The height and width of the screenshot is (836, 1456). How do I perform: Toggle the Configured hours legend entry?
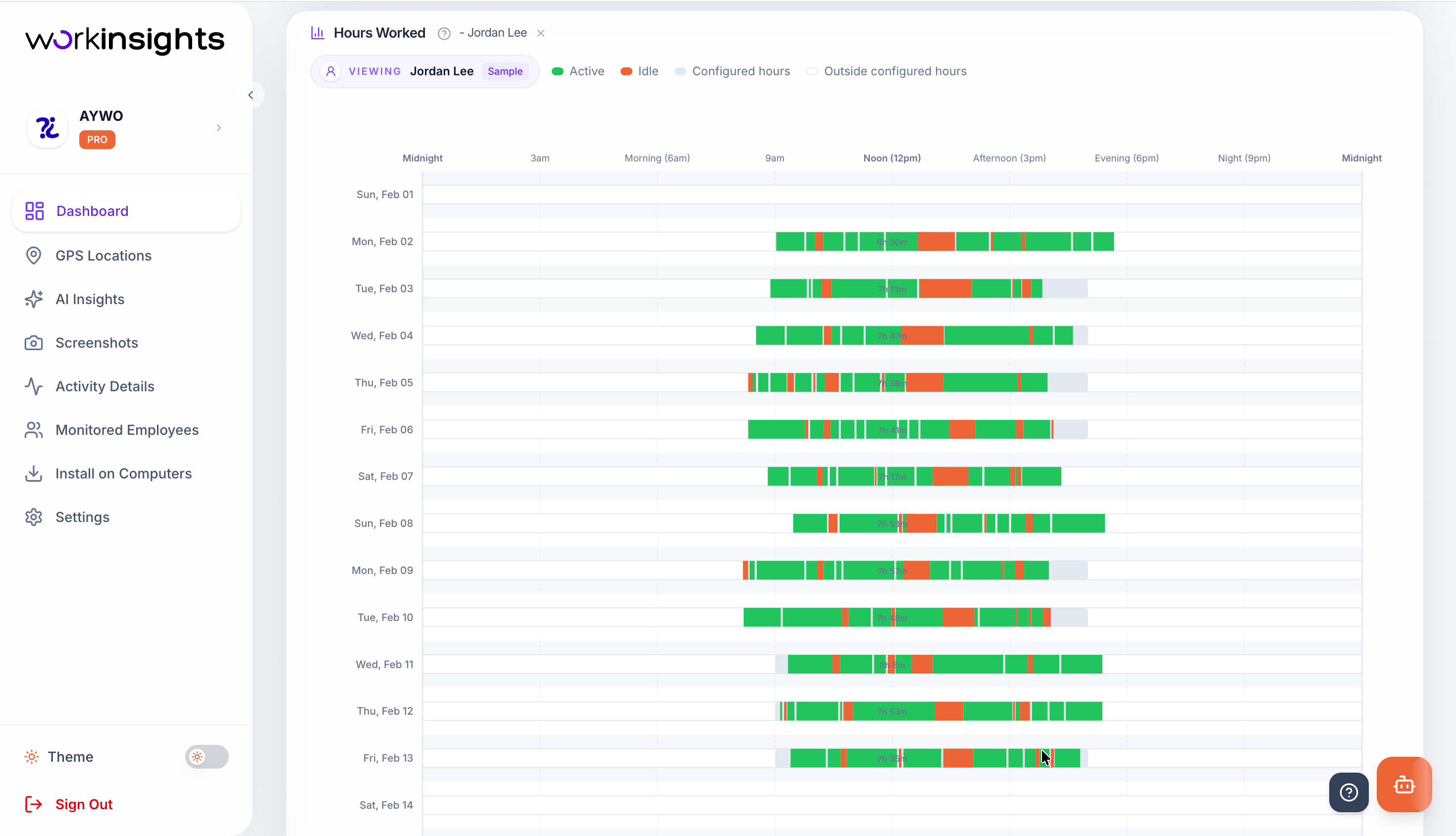(x=732, y=71)
